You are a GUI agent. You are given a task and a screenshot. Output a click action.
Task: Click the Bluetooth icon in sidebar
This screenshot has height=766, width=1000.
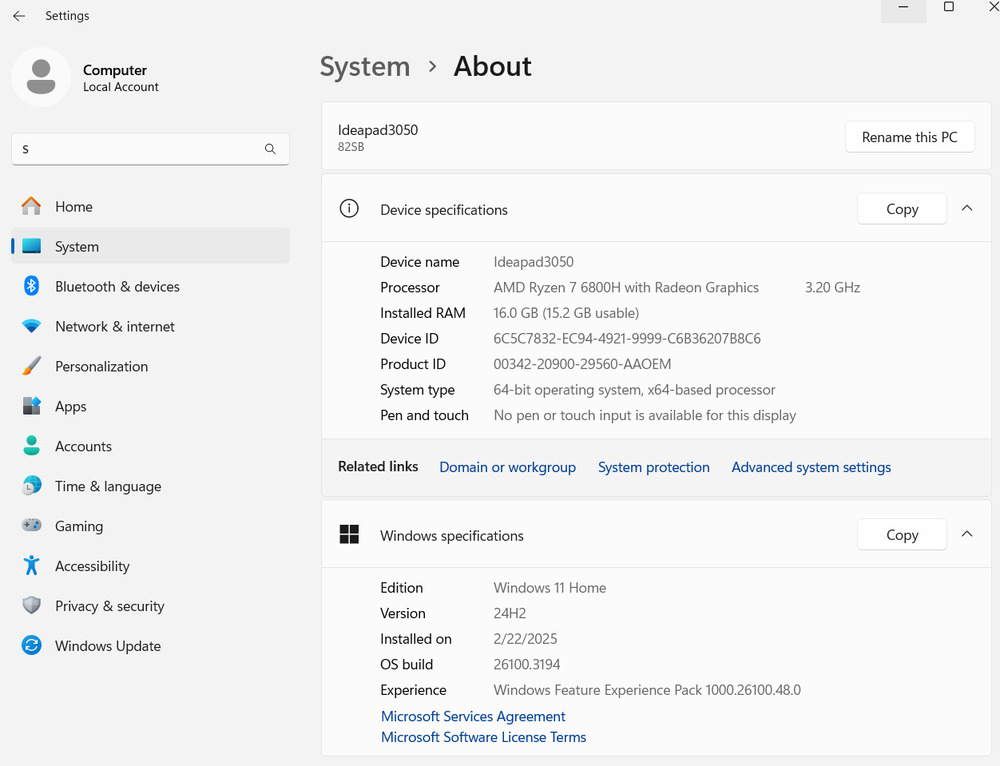click(31, 286)
